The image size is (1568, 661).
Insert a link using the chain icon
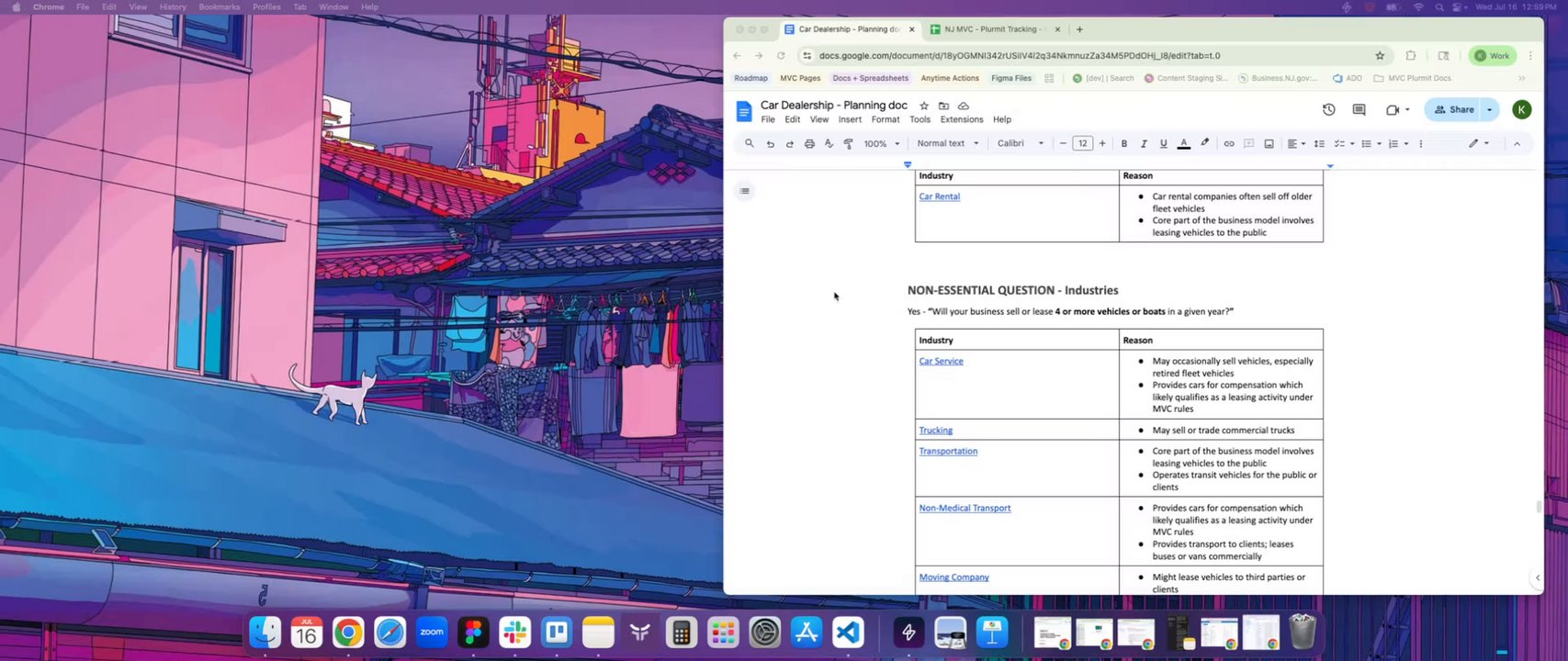(x=1229, y=143)
